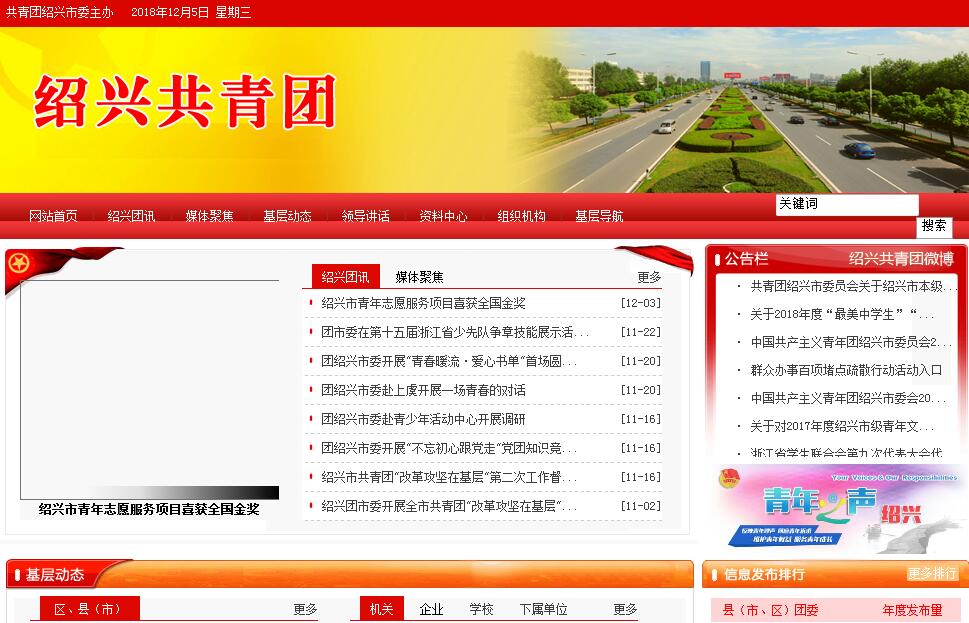Viewport: 969px width, 623px height.
Task: Open the 基层动态 navigation item
Action: tap(287, 216)
